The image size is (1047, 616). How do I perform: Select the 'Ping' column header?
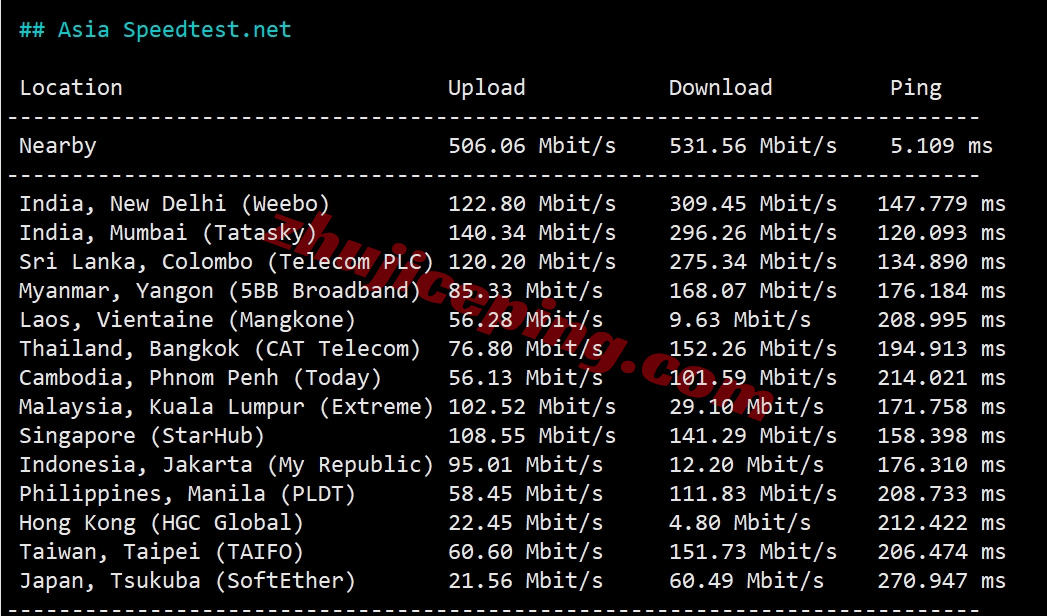916,88
